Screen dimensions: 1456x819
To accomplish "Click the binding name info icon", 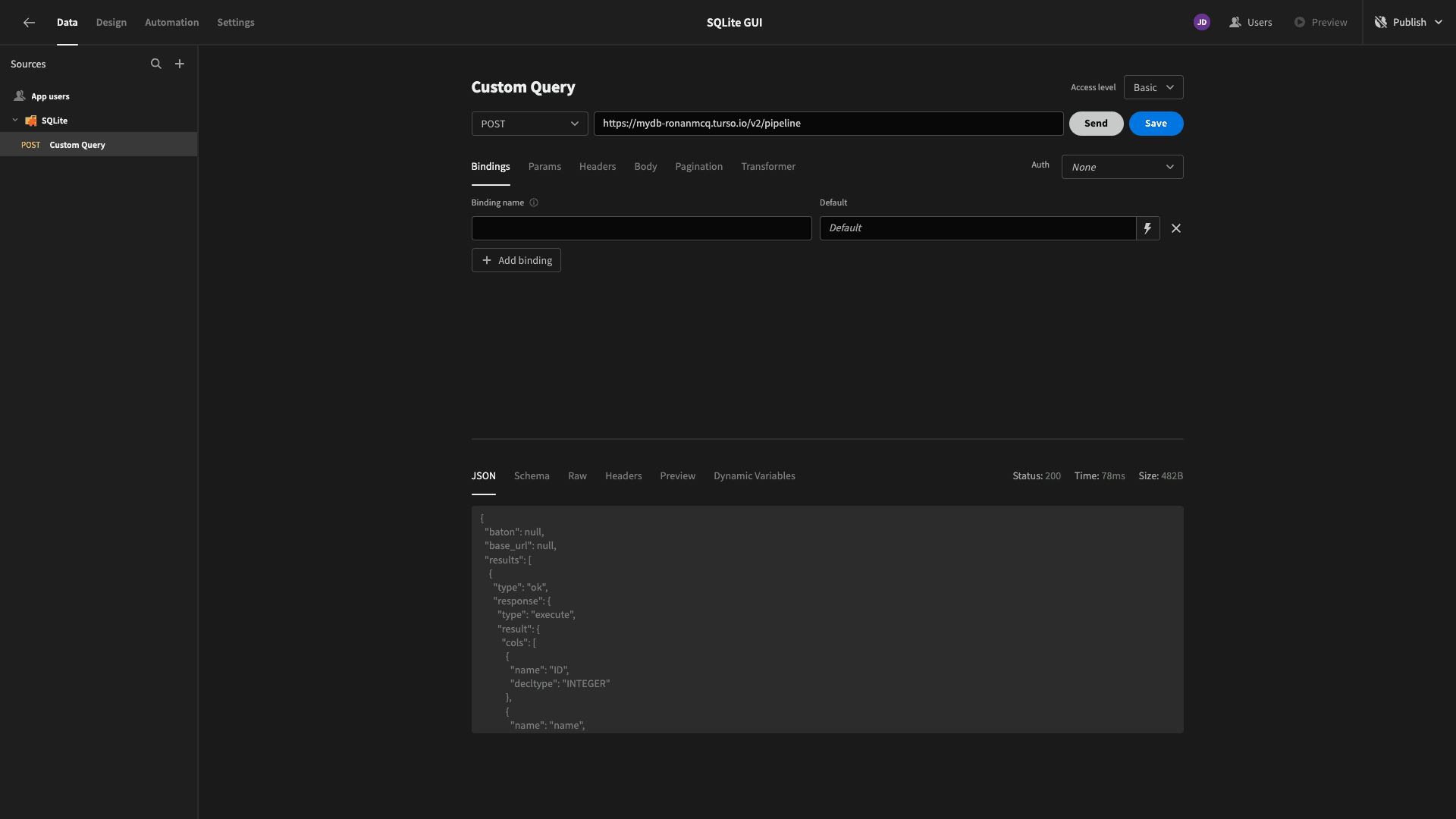I will click(534, 202).
